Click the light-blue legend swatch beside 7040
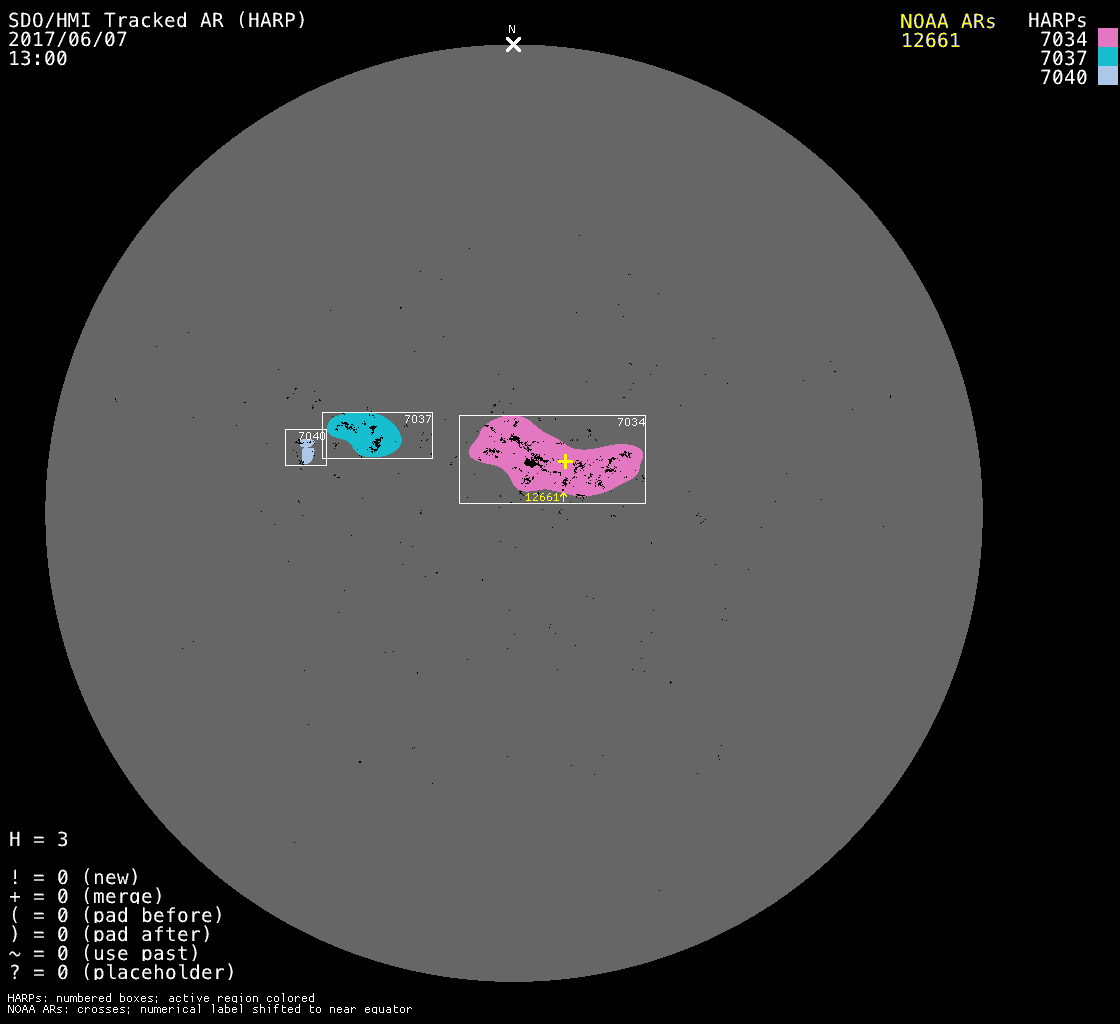Image resolution: width=1120 pixels, height=1024 pixels. coord(1107,77)
